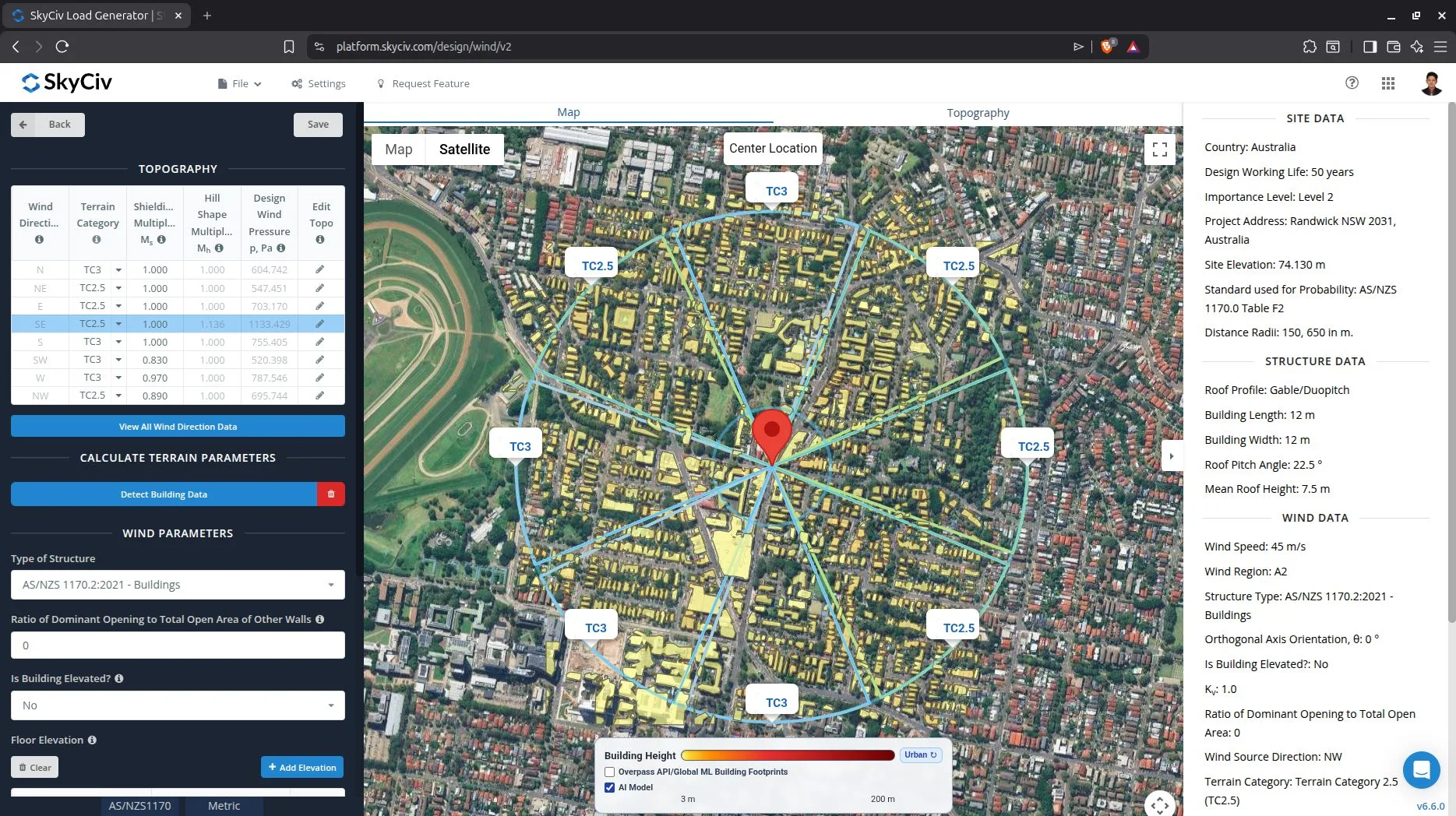Open the help question mark icon

tap(1352, 83)
